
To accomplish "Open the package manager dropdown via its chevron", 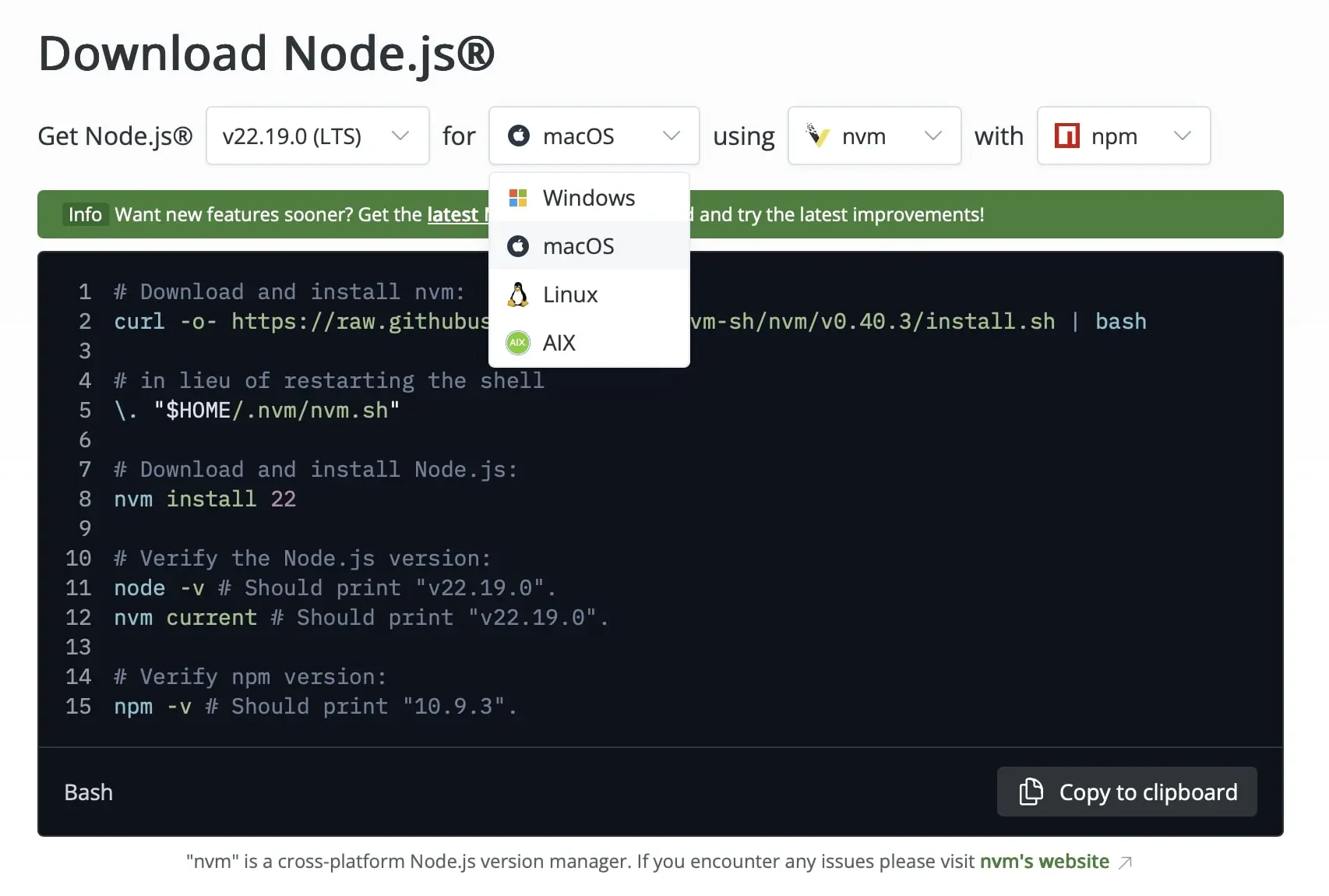I will coord(1183,136).
